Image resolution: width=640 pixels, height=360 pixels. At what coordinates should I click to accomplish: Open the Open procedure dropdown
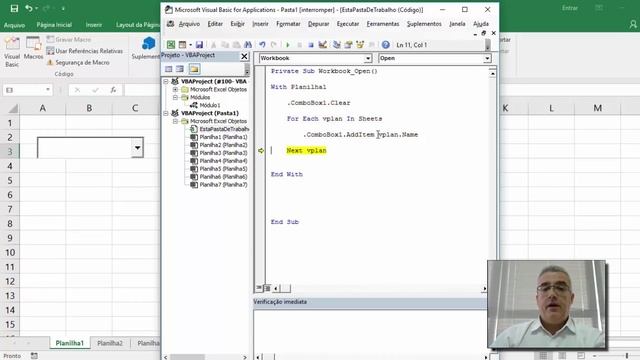tap(487, 58)
